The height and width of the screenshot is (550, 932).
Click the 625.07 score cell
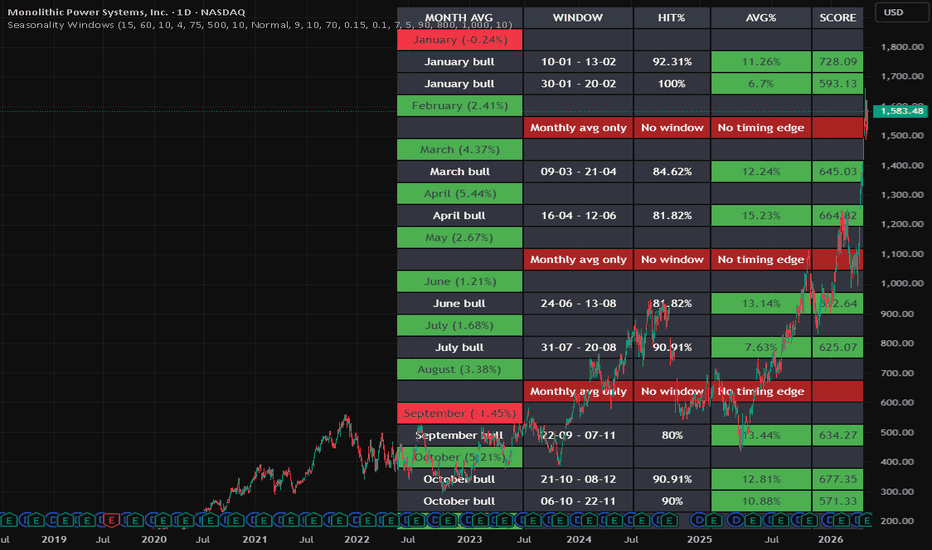pyautogui.click(x=837, y=348)
